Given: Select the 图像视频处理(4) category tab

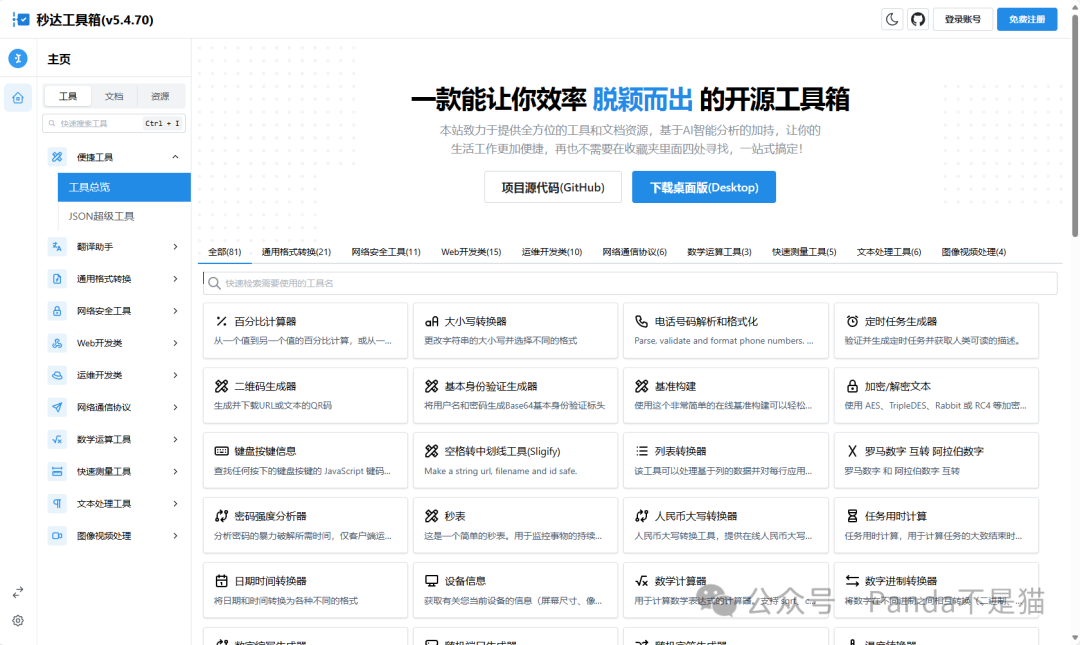Looking at the screenshot, I should [973, 252].
